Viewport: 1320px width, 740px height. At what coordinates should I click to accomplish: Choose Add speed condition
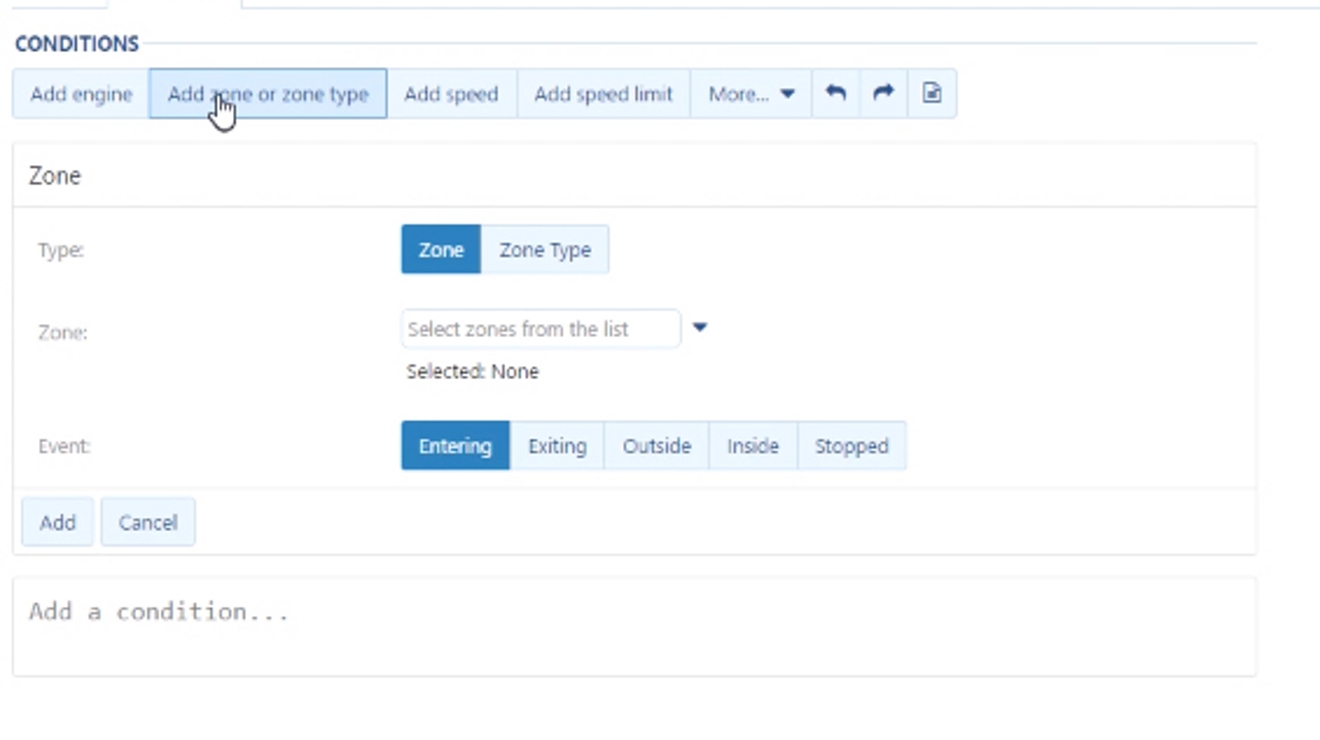coord(451,94)
